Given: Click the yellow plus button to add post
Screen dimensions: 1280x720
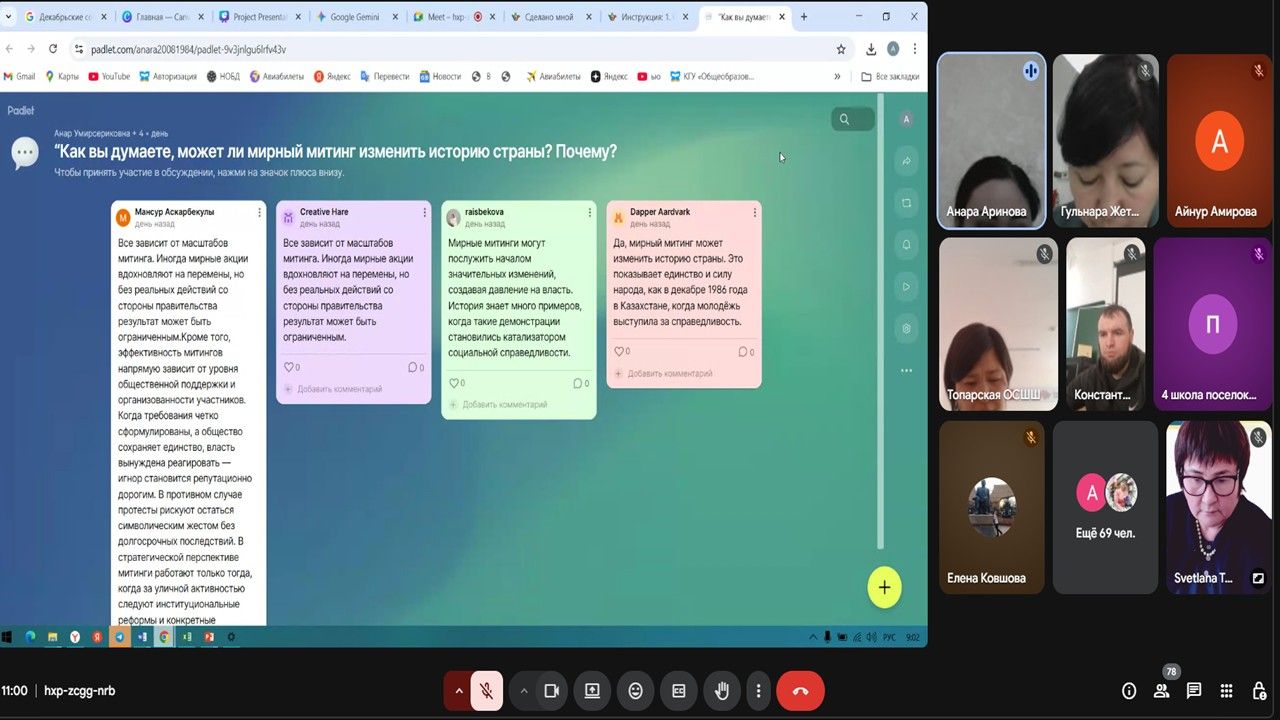Looking at the screenshot, I should [884, 588].
